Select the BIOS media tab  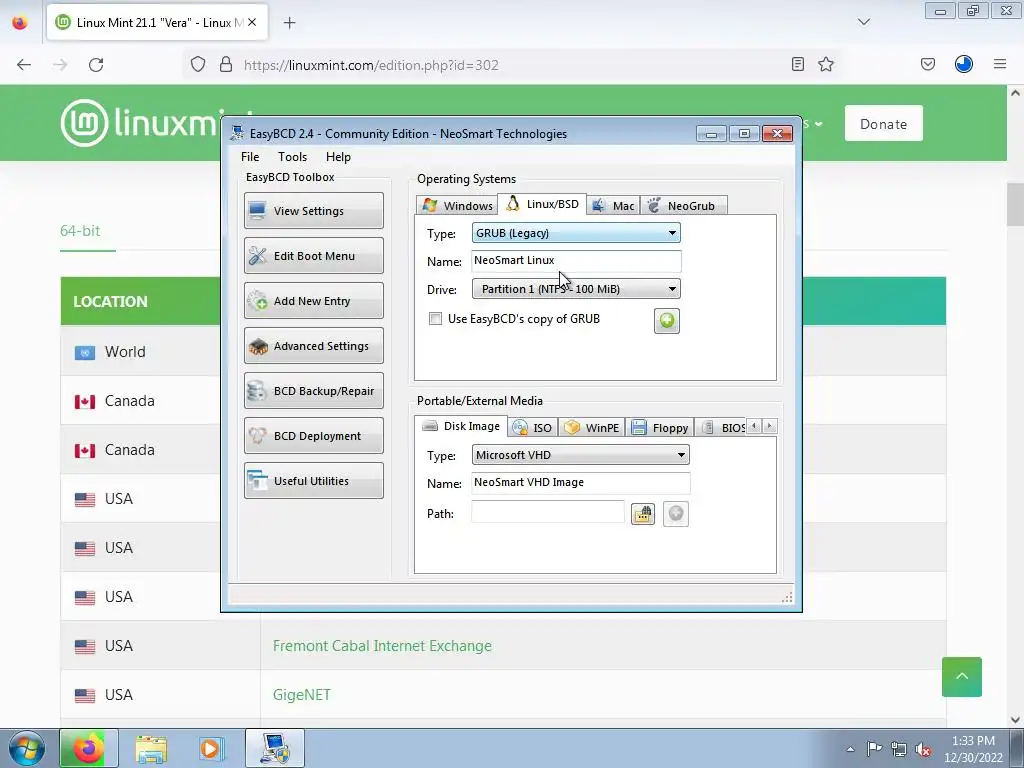pyautogui.click(x=722, y=428)
